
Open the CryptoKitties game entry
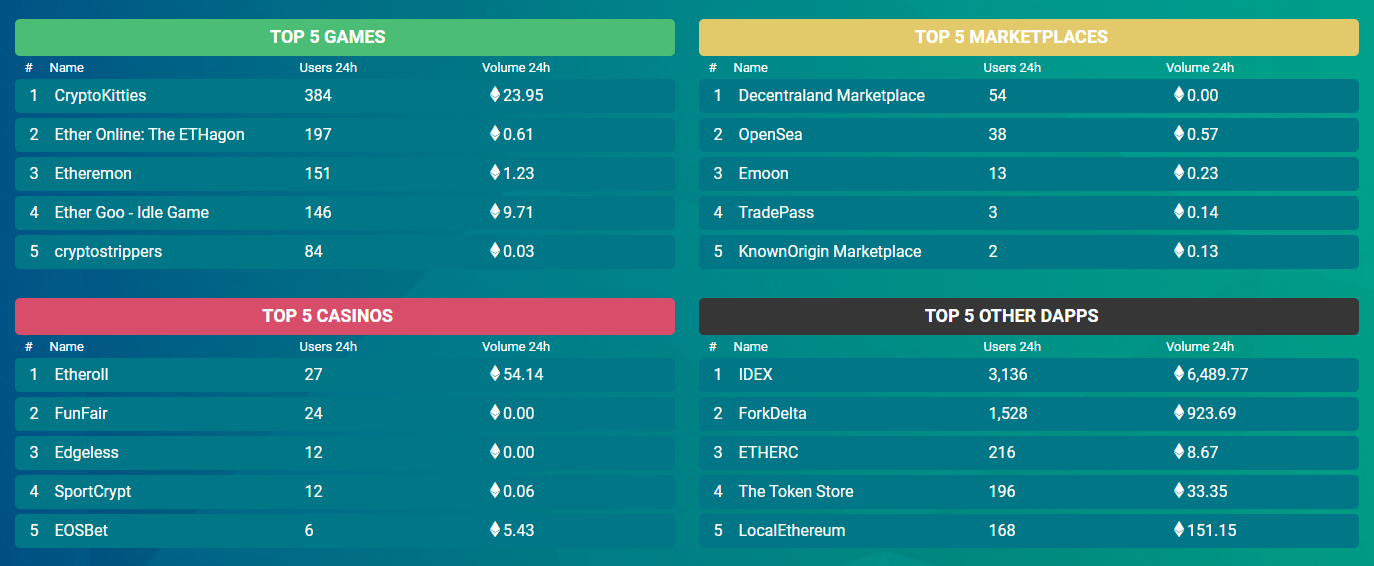(x=100, y=96)
